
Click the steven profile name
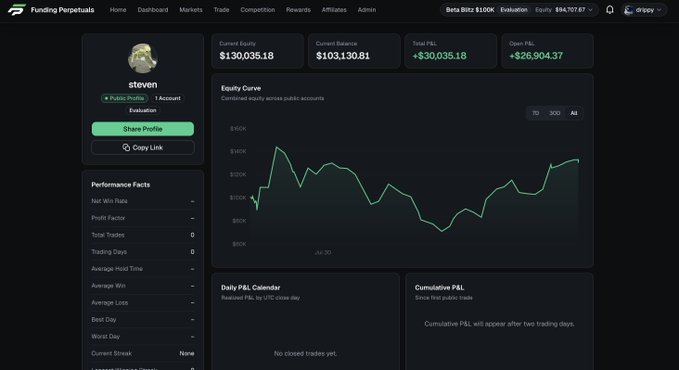tap(142, 84)
